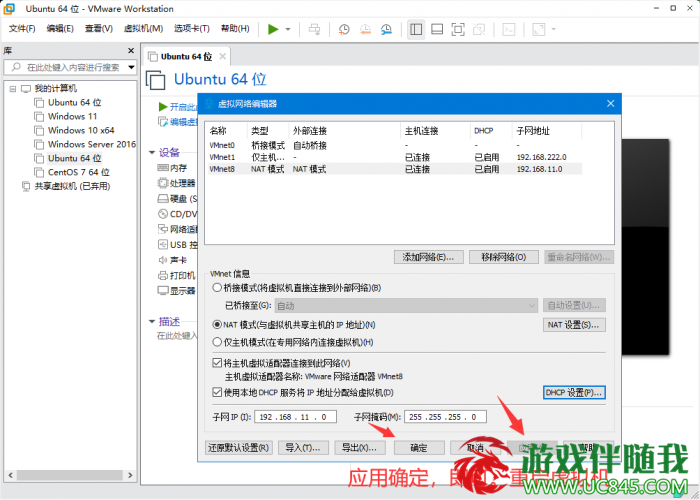Open DHCP 设置(P)... button
This screenshot has width=700, height=500.
[574, 393]
